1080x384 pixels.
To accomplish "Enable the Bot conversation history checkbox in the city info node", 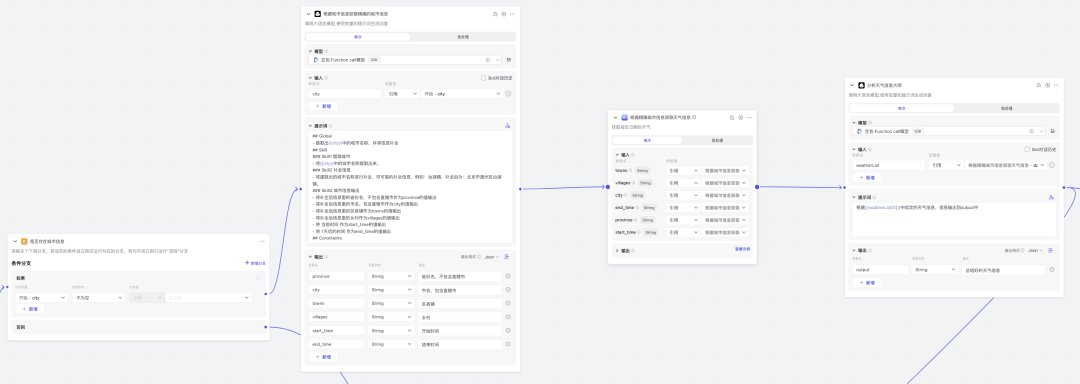I will click(x=483, y=78).
